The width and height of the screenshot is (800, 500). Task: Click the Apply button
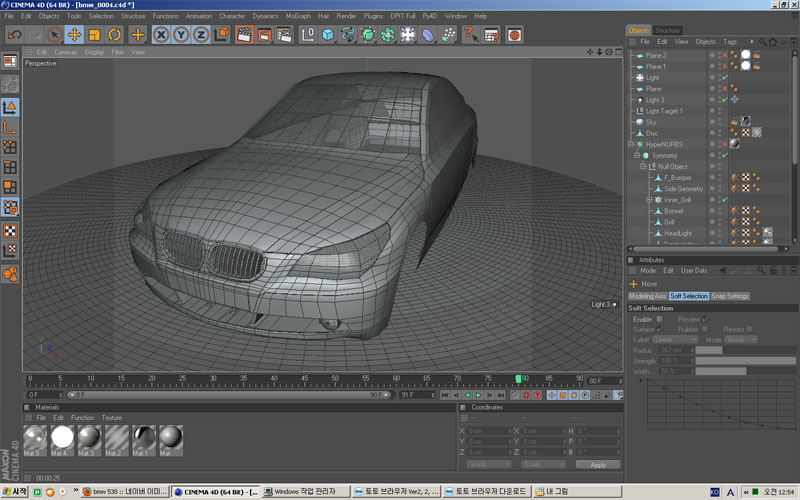click(598, 465)
